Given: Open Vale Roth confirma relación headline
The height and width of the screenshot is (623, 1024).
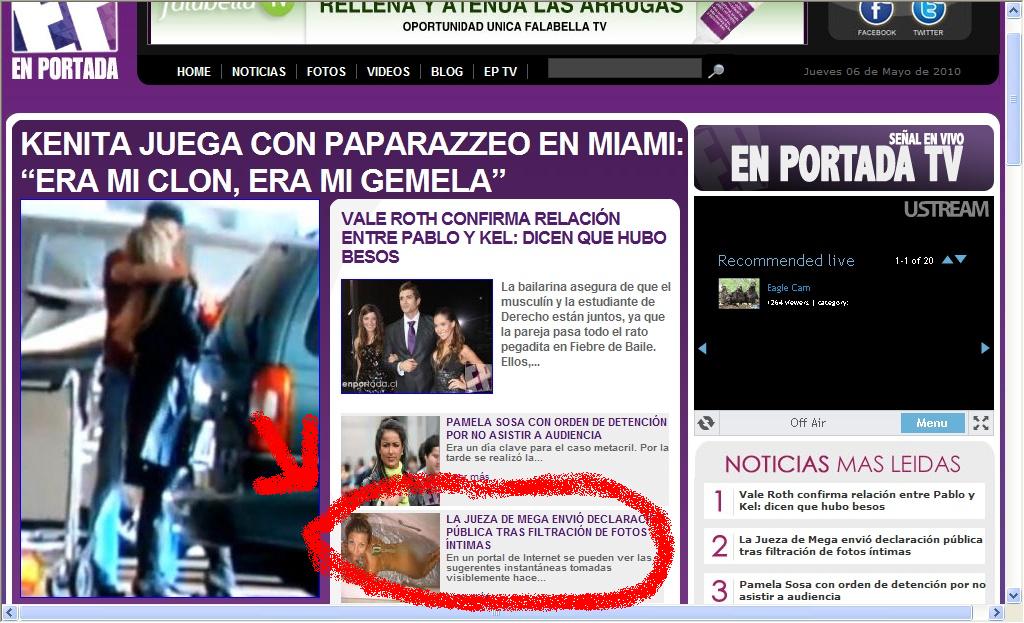Looking at the screenshot, I should point(504,237).
